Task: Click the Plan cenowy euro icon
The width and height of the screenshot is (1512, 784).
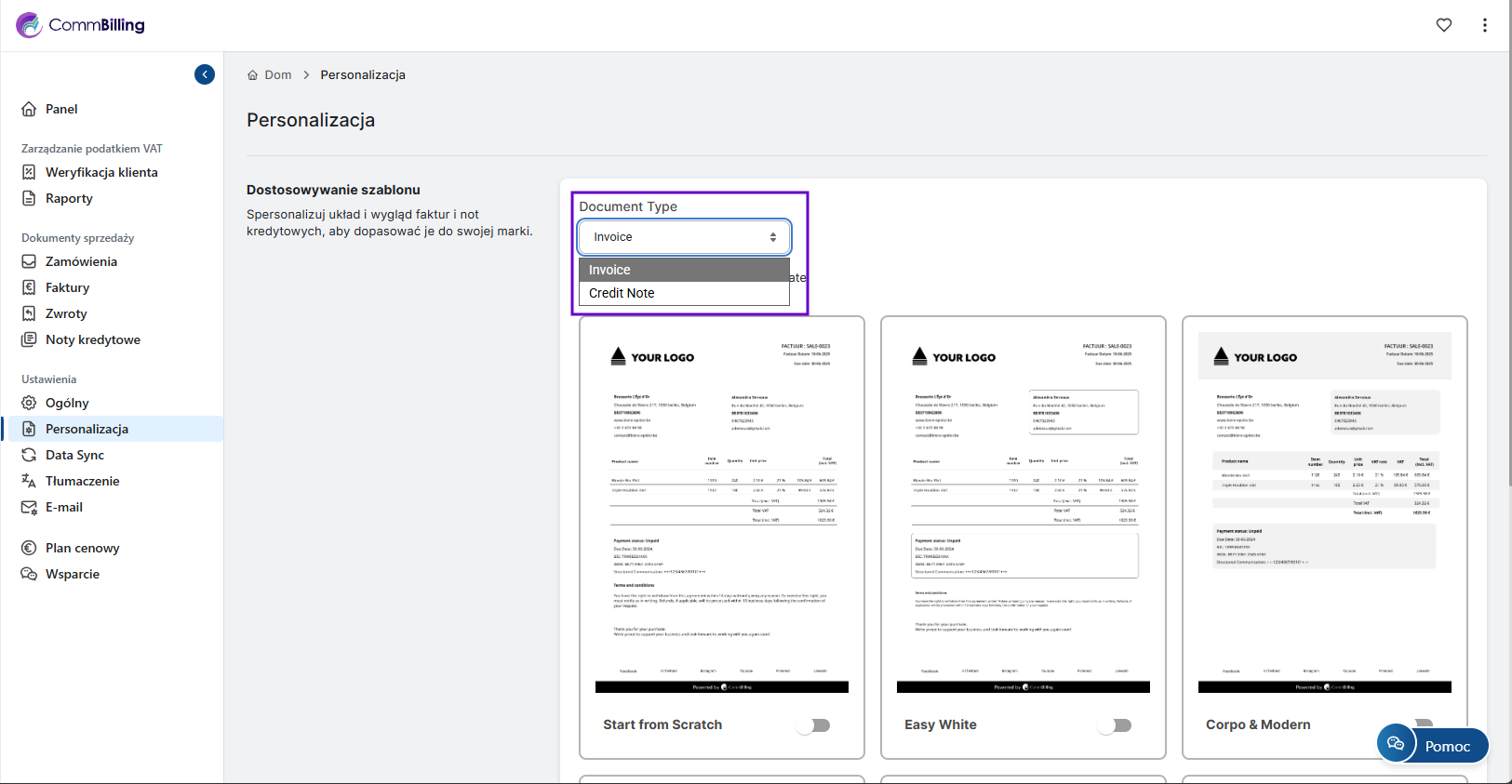Action: coord(29,548)
